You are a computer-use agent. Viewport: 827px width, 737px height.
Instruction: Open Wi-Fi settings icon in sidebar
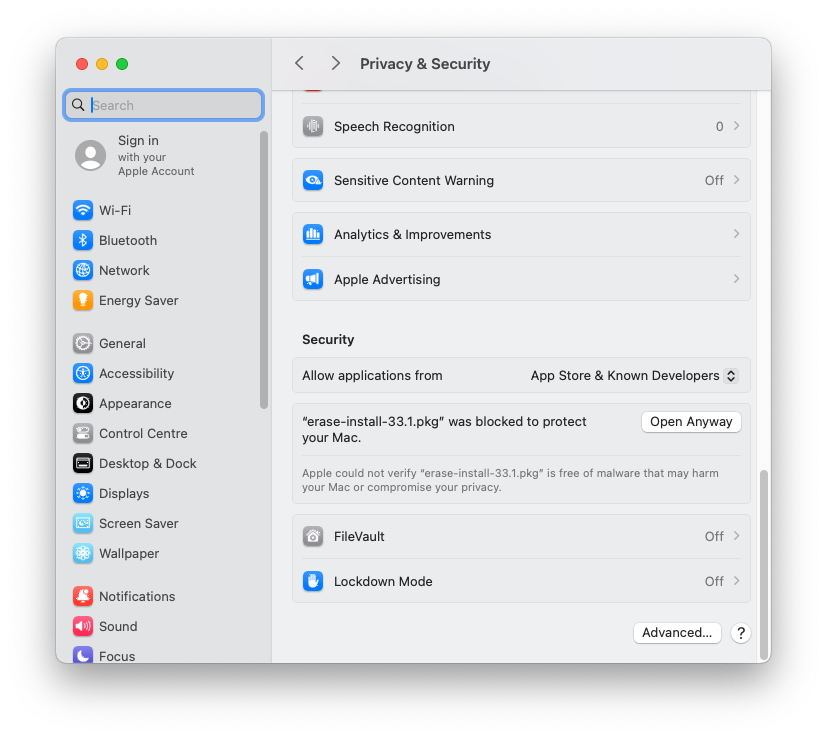coord(83,210)
